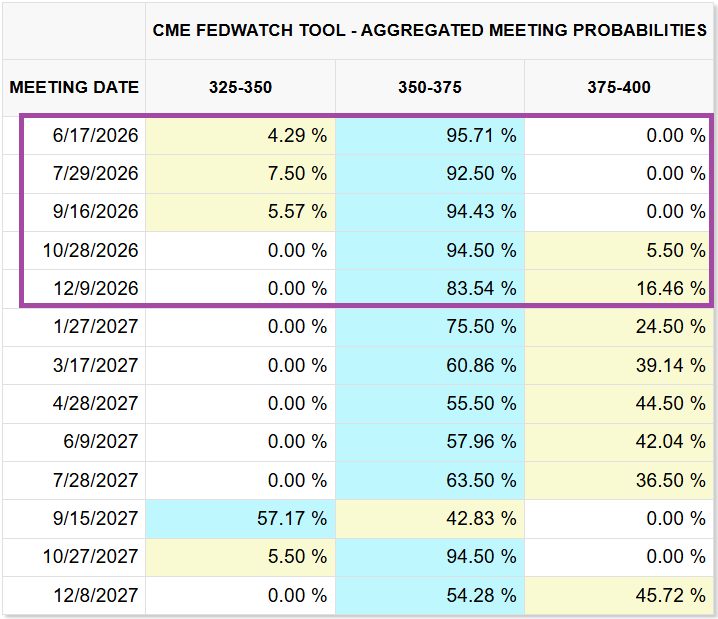718x619 pixels.
Task: Click the 60.86 % probability cell
Action: click(x=430, y=365)
